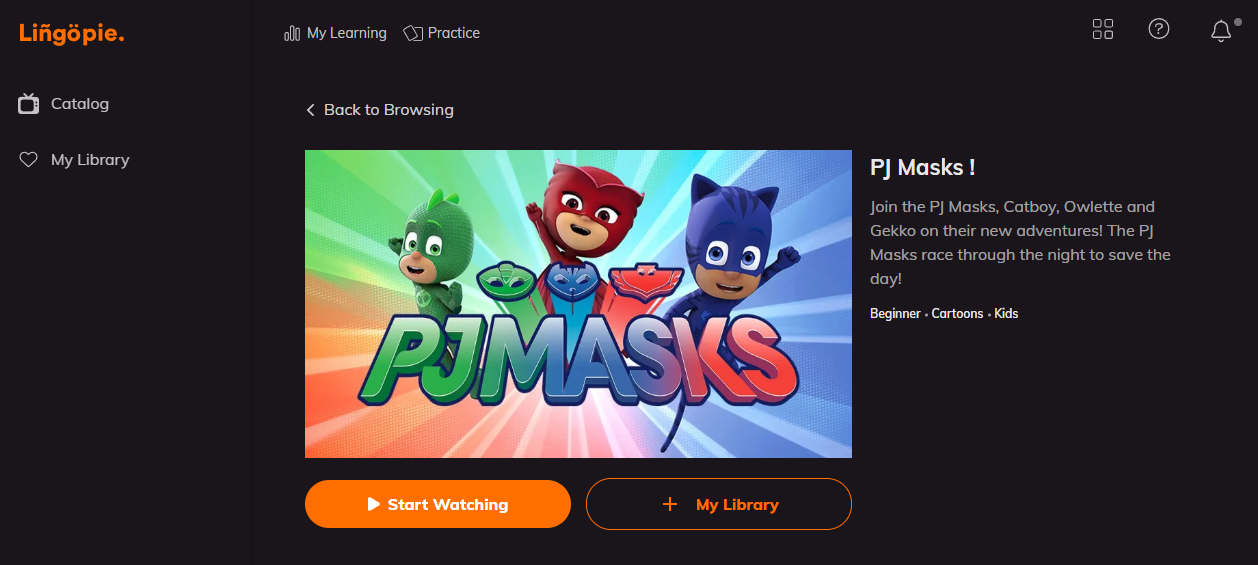Click the Cartoons tag
1258x565 pixels.
click(958, 314)
